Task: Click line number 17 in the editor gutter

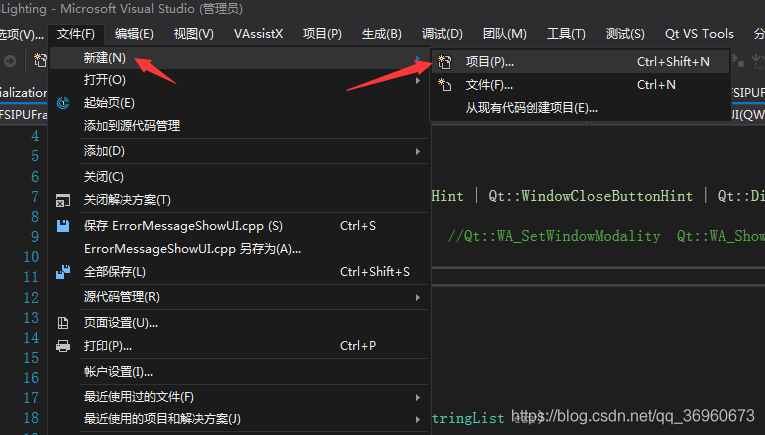Action: pos(31,398)
